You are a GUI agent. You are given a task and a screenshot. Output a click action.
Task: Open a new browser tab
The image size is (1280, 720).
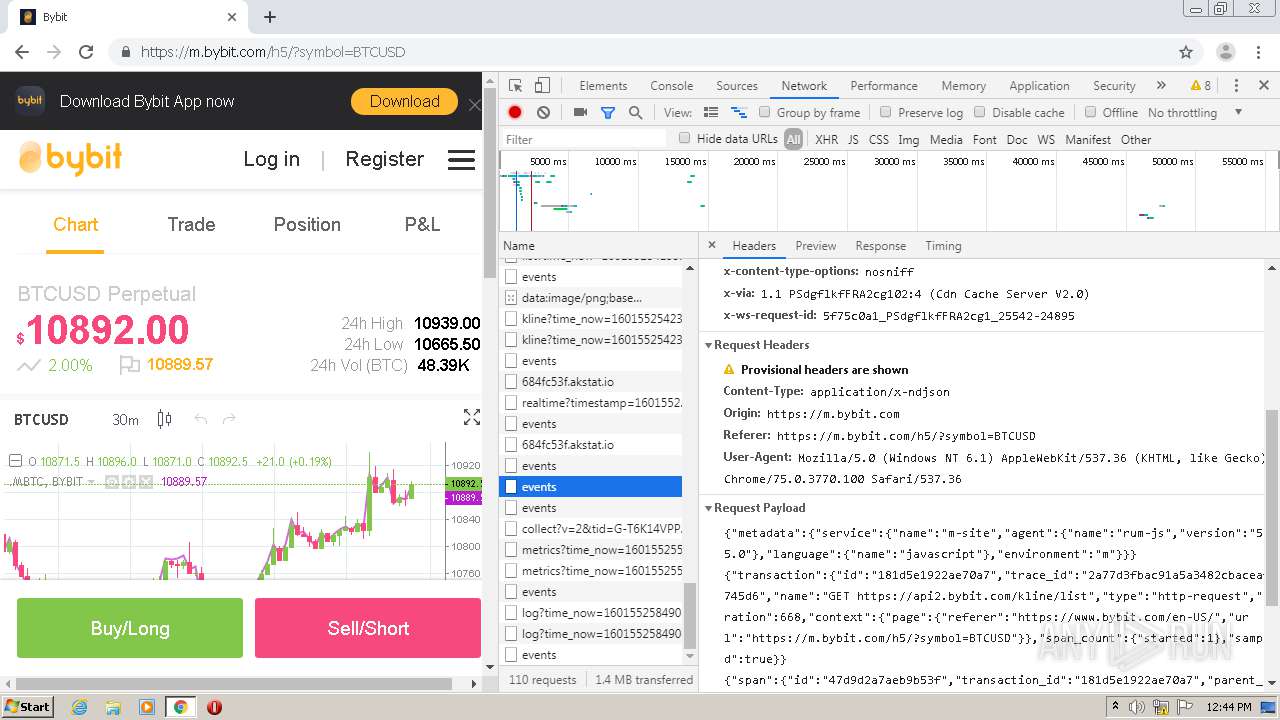270,17
